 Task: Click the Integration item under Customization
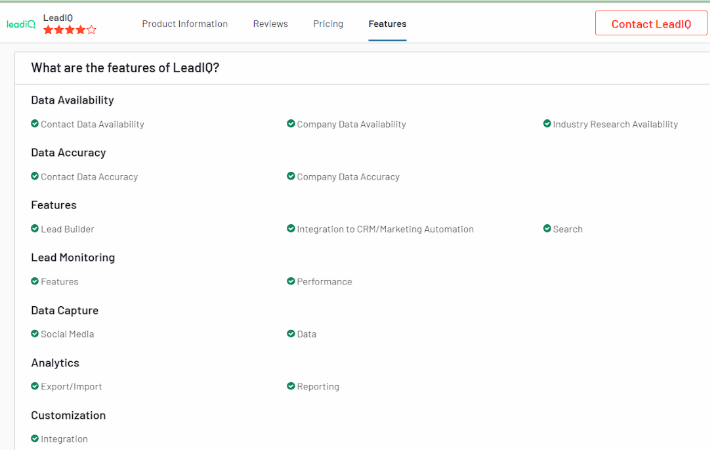point(64,439)
